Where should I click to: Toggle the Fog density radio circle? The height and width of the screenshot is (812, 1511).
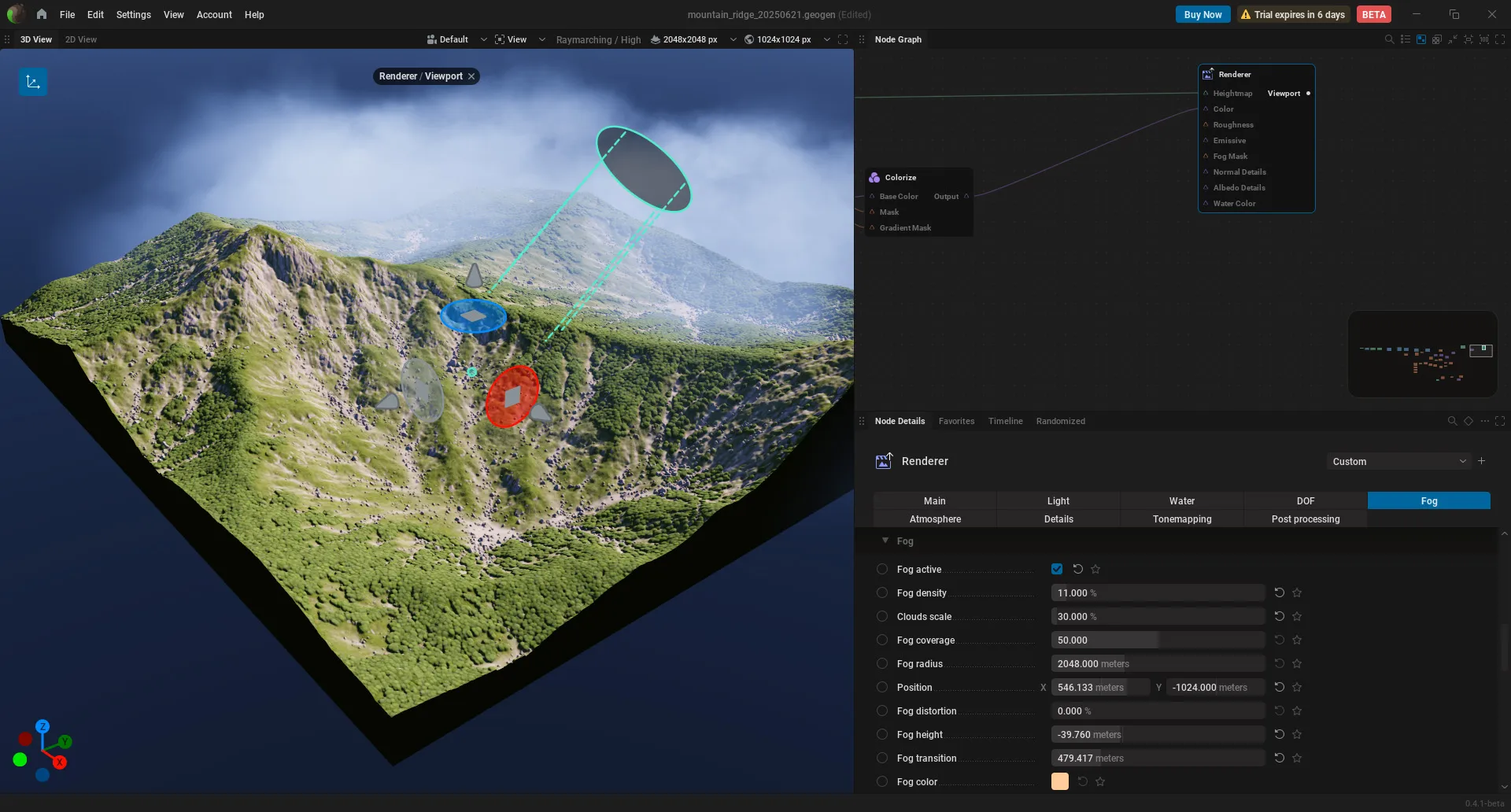882,592
